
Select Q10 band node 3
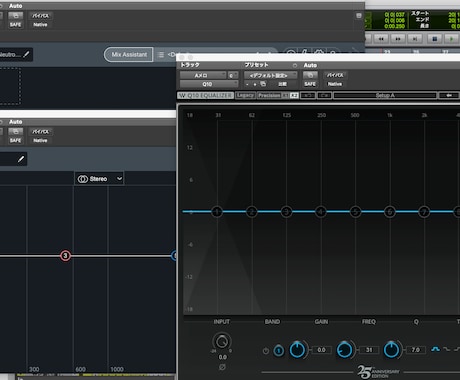point(286,211)
